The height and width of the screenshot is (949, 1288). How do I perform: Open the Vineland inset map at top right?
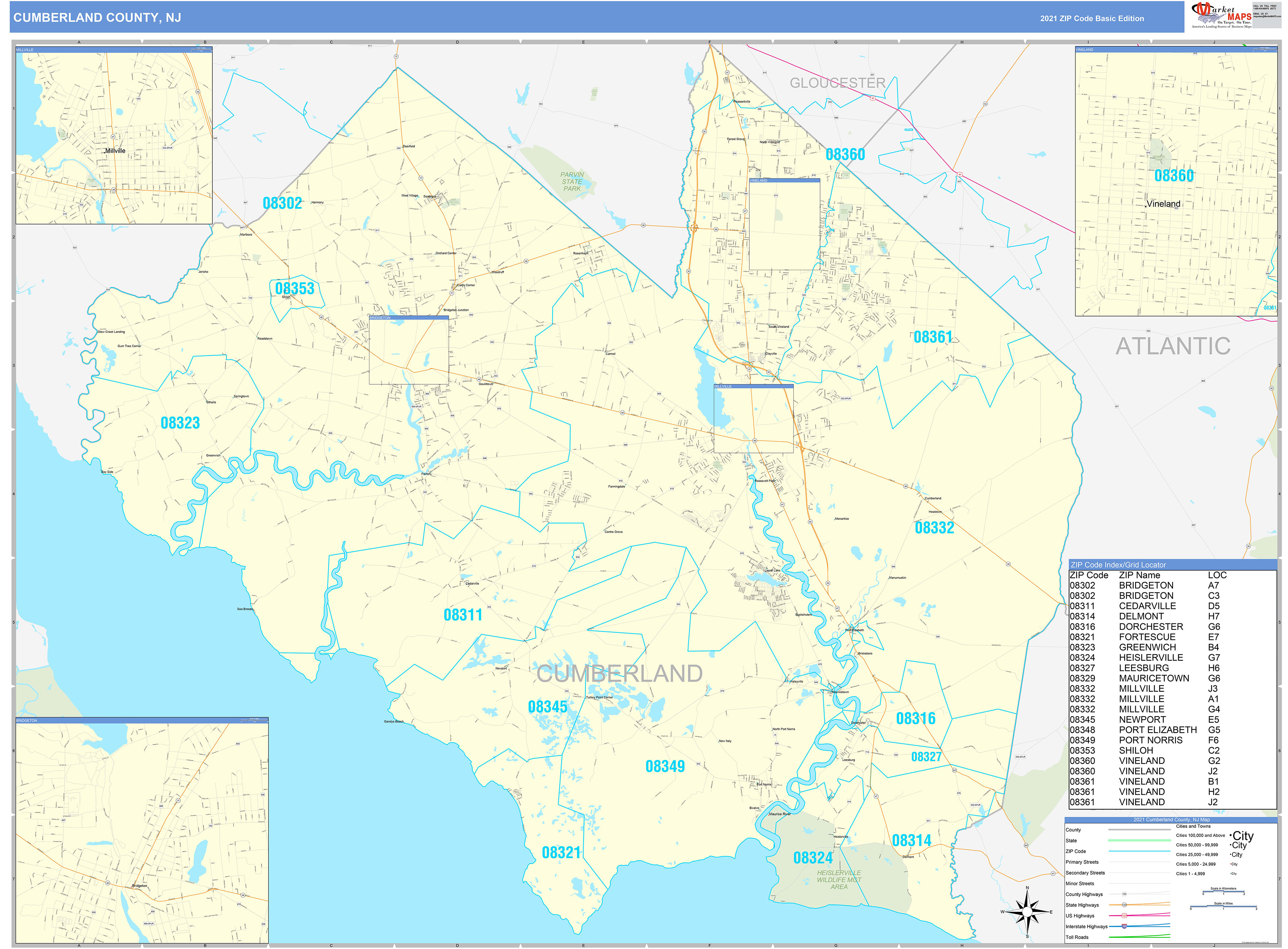tap(1176, 181)
